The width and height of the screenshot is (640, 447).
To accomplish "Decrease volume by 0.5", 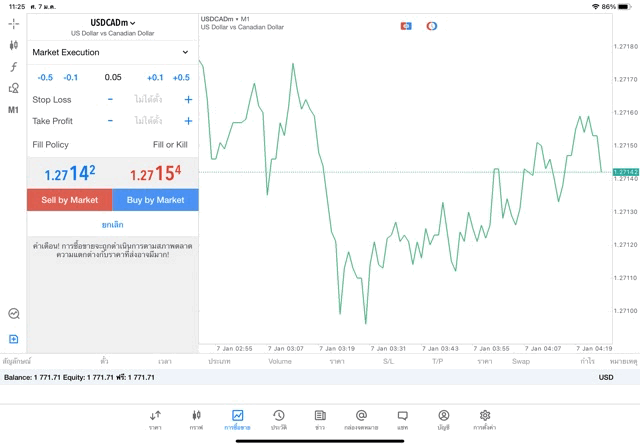I will (45, 78).
